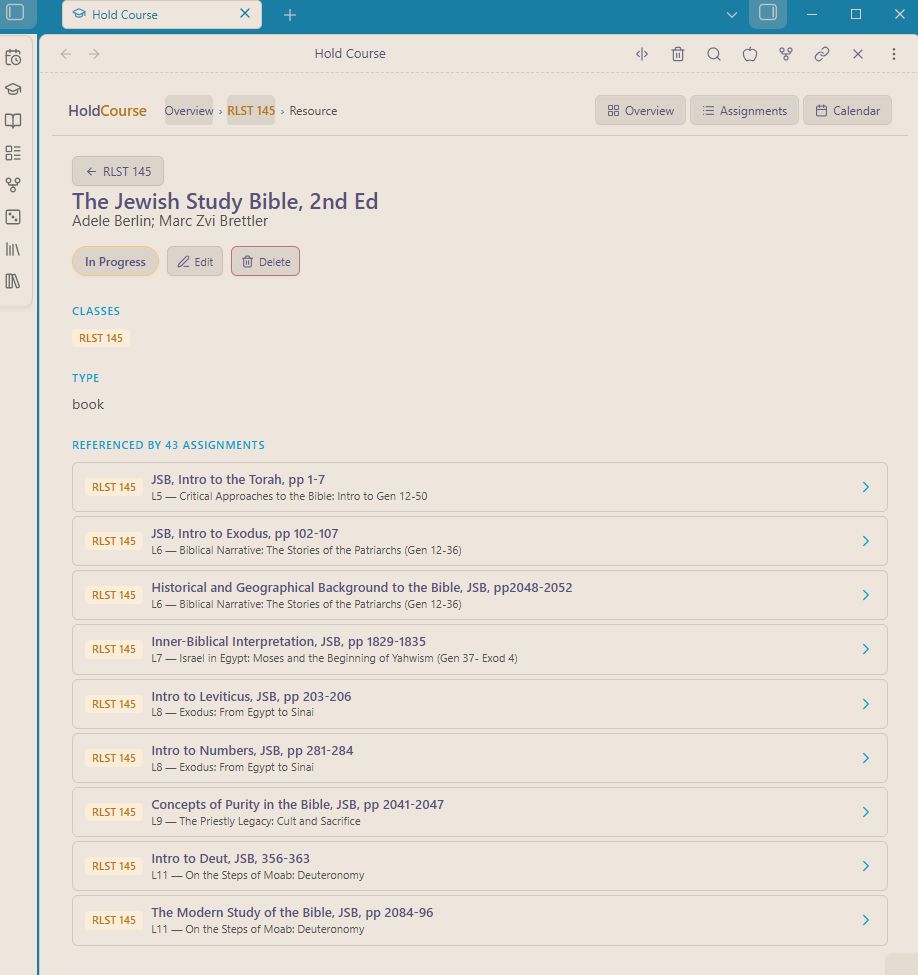Close the pane with header X icon

pos(858,54)
